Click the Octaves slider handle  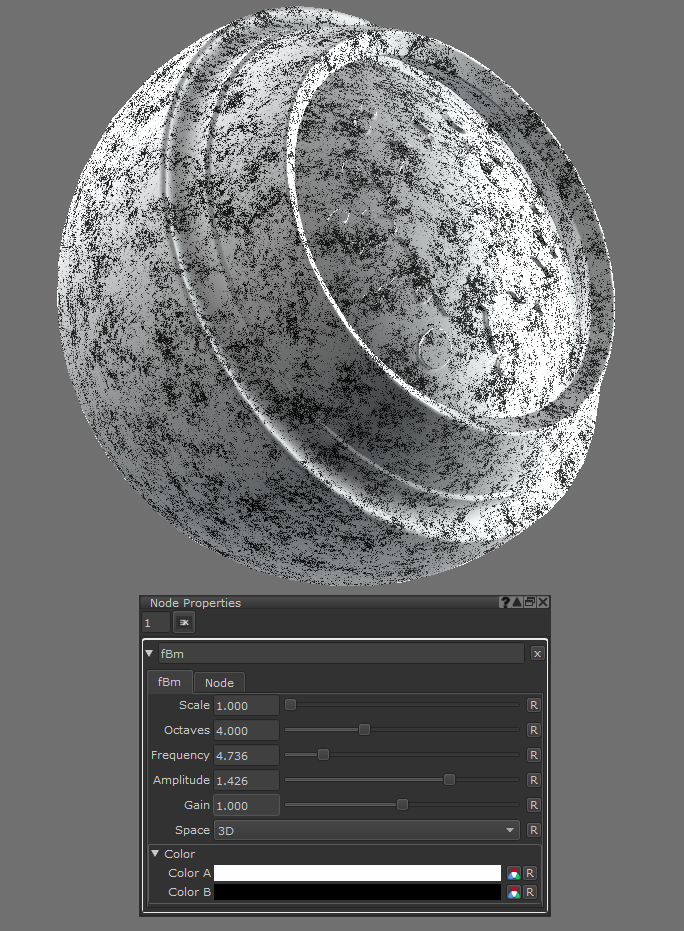coord(364,730)
